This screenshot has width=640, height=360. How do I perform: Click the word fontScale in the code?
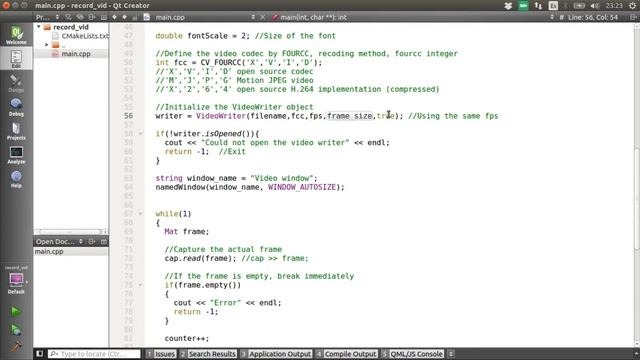click(207, 36)
